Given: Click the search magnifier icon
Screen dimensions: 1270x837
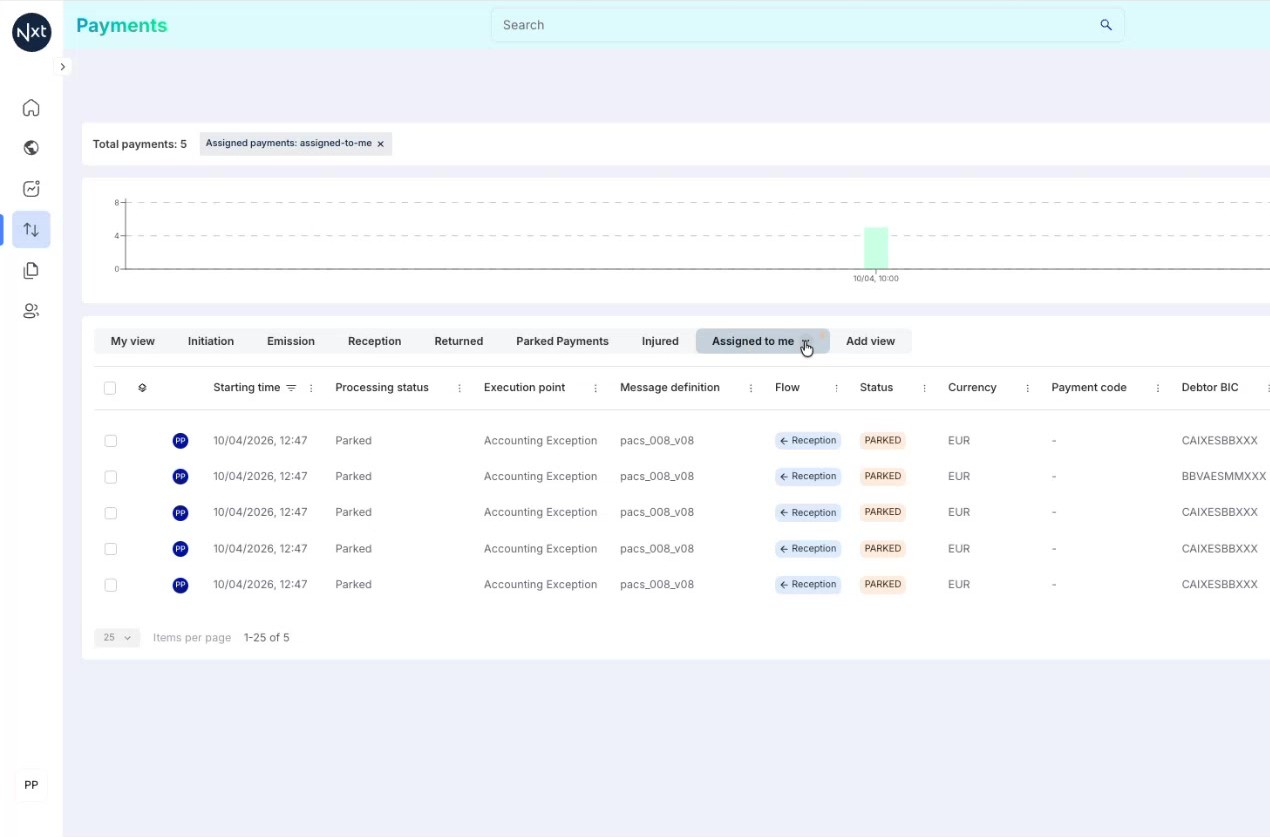Looking at the screenshot, I should (x=1106, y=25).
